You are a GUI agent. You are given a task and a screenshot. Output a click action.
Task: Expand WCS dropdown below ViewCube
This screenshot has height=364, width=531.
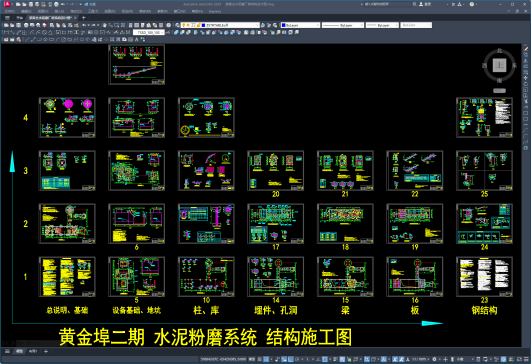499,90
